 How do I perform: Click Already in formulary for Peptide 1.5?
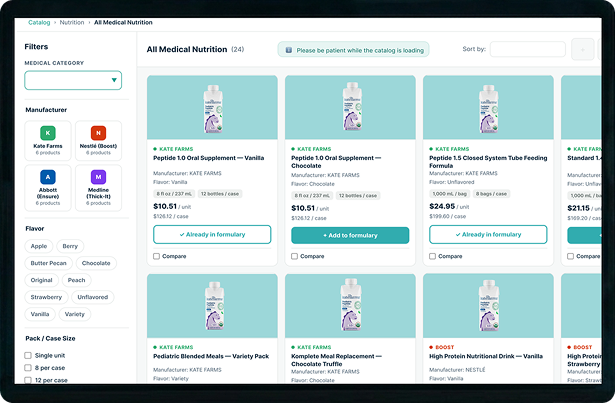pos(488,234)
